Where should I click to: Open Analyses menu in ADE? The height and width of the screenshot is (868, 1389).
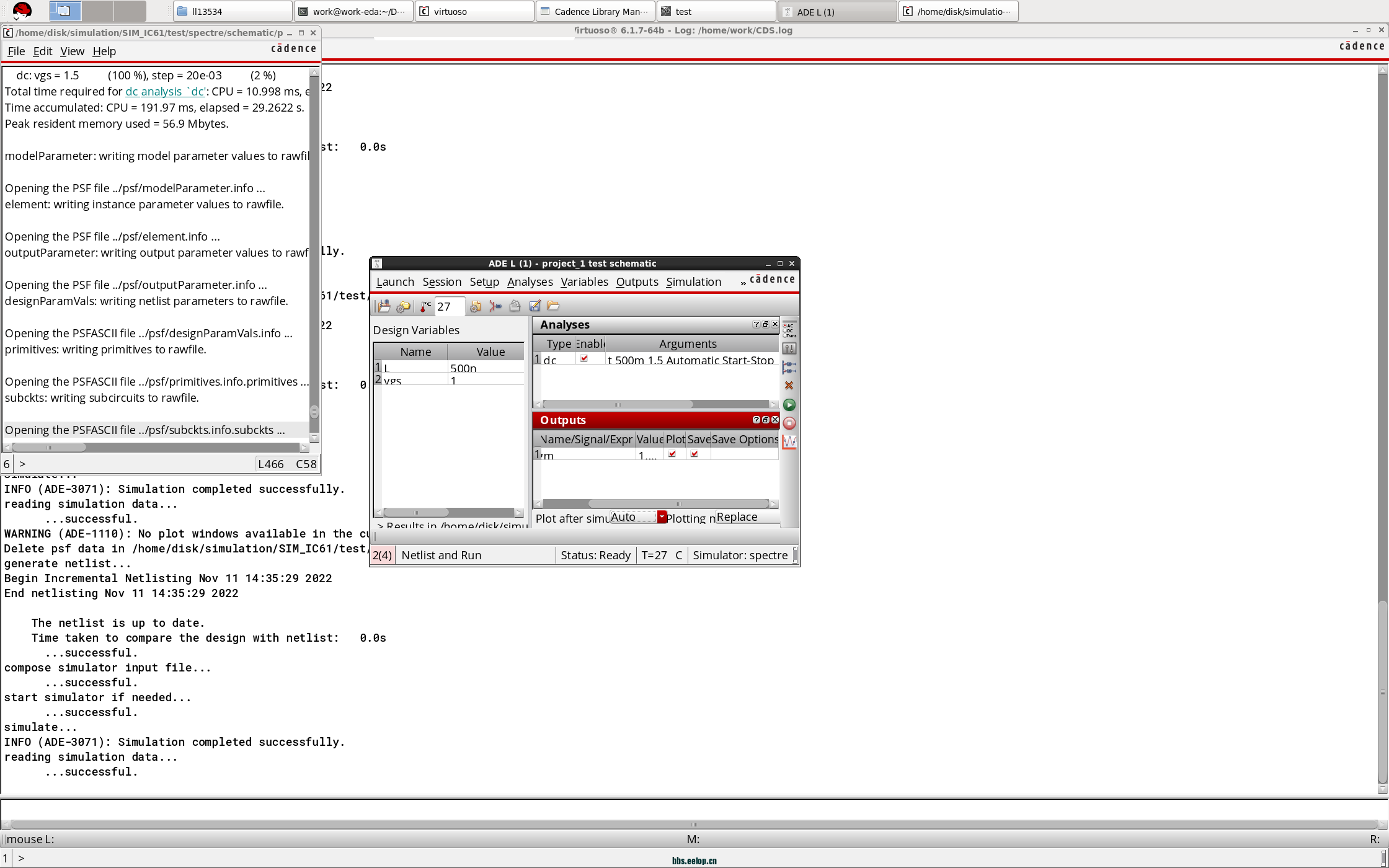point(530,282)
